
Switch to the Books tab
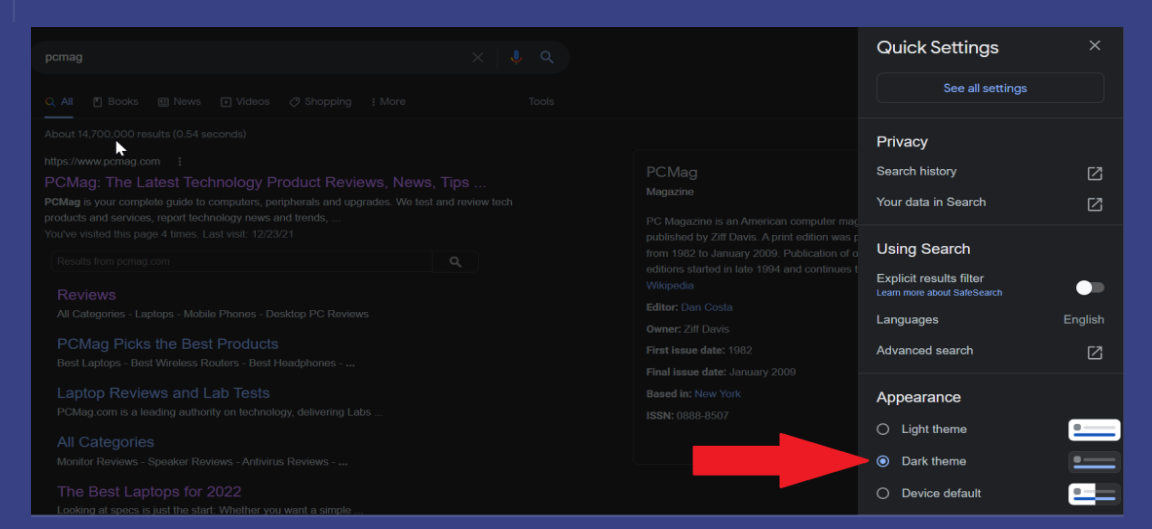point(115,101)
